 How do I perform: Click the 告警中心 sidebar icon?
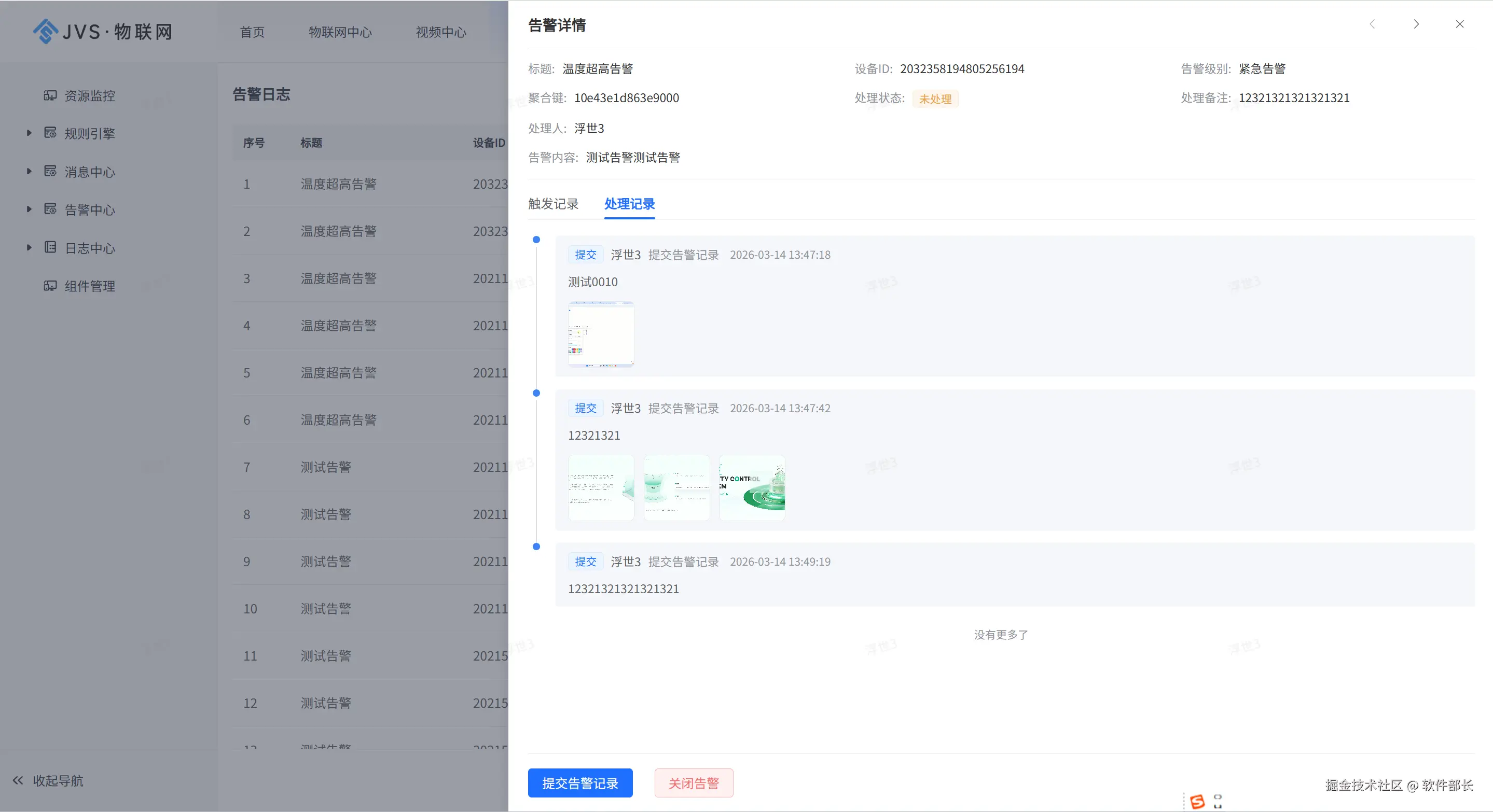coord(50,209)
